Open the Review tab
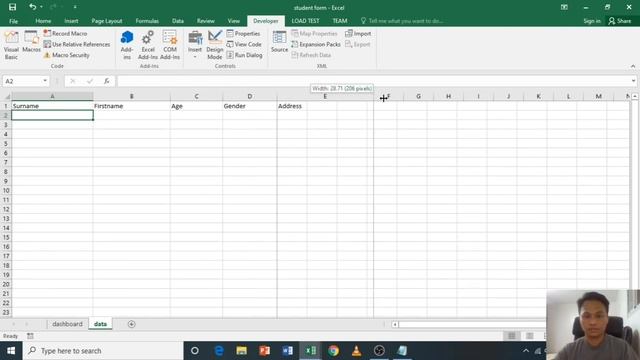 coord(205,21)
